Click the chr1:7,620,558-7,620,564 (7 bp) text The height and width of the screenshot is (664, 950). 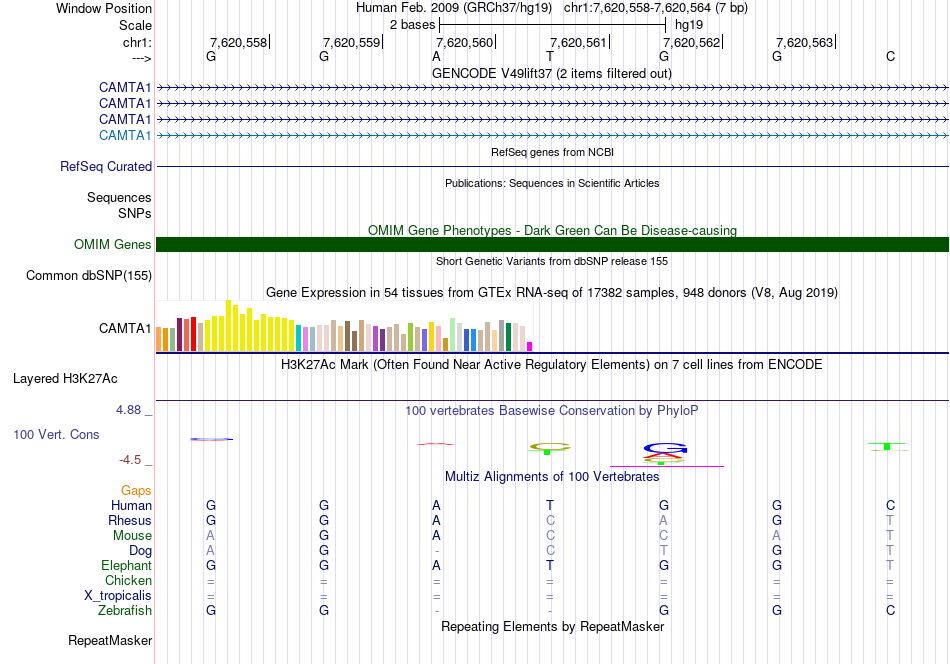pos(656,8)
